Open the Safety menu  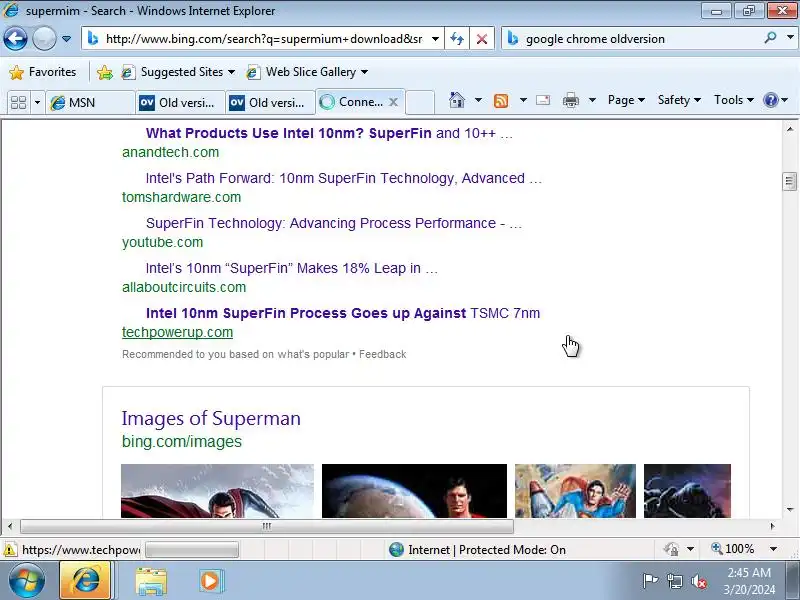[x=679, y=100]
